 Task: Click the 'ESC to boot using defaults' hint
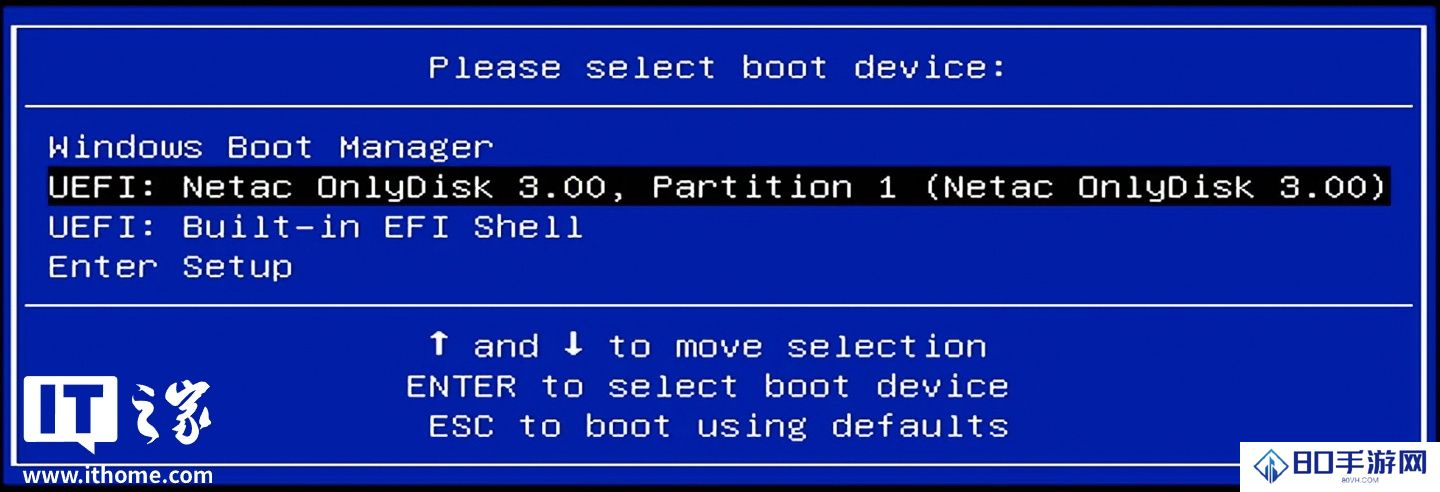click(x=718, y=426)
